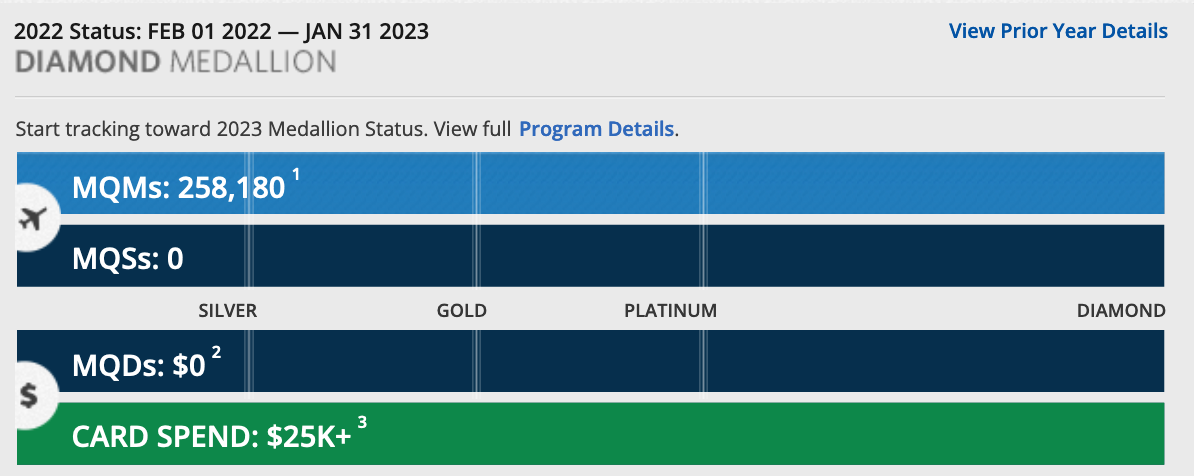Click the Diamond Medallion status heading

click(x=176, y=62)
